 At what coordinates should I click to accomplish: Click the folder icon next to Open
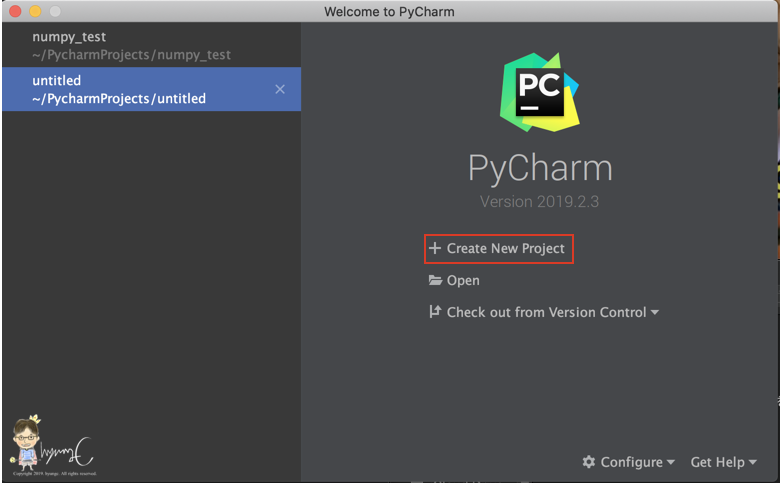(435, 280)
